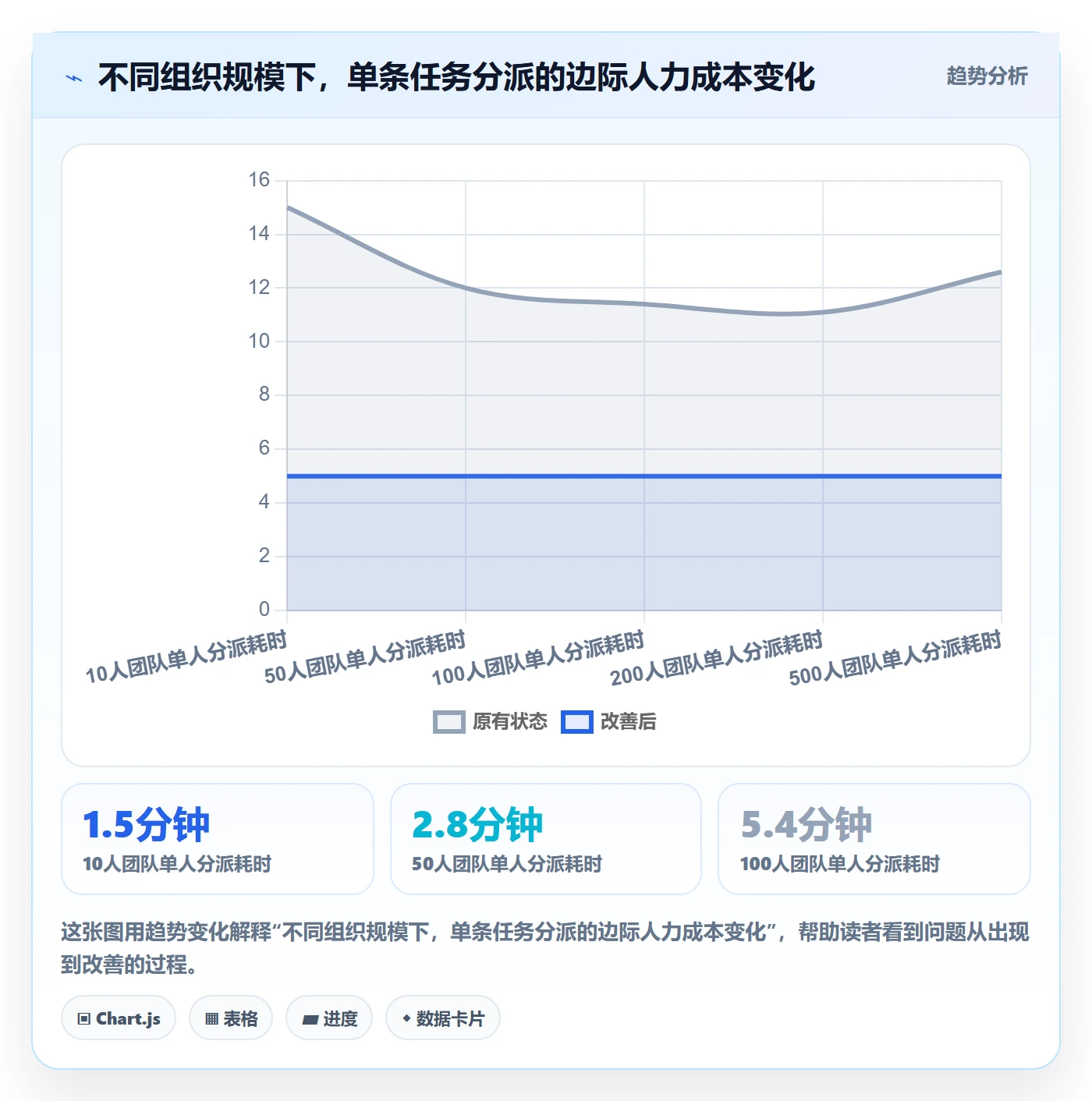Click the 5.4分钟 stat value
The height and width of the screenshot is (1101, 1092).
coord(807,825)
